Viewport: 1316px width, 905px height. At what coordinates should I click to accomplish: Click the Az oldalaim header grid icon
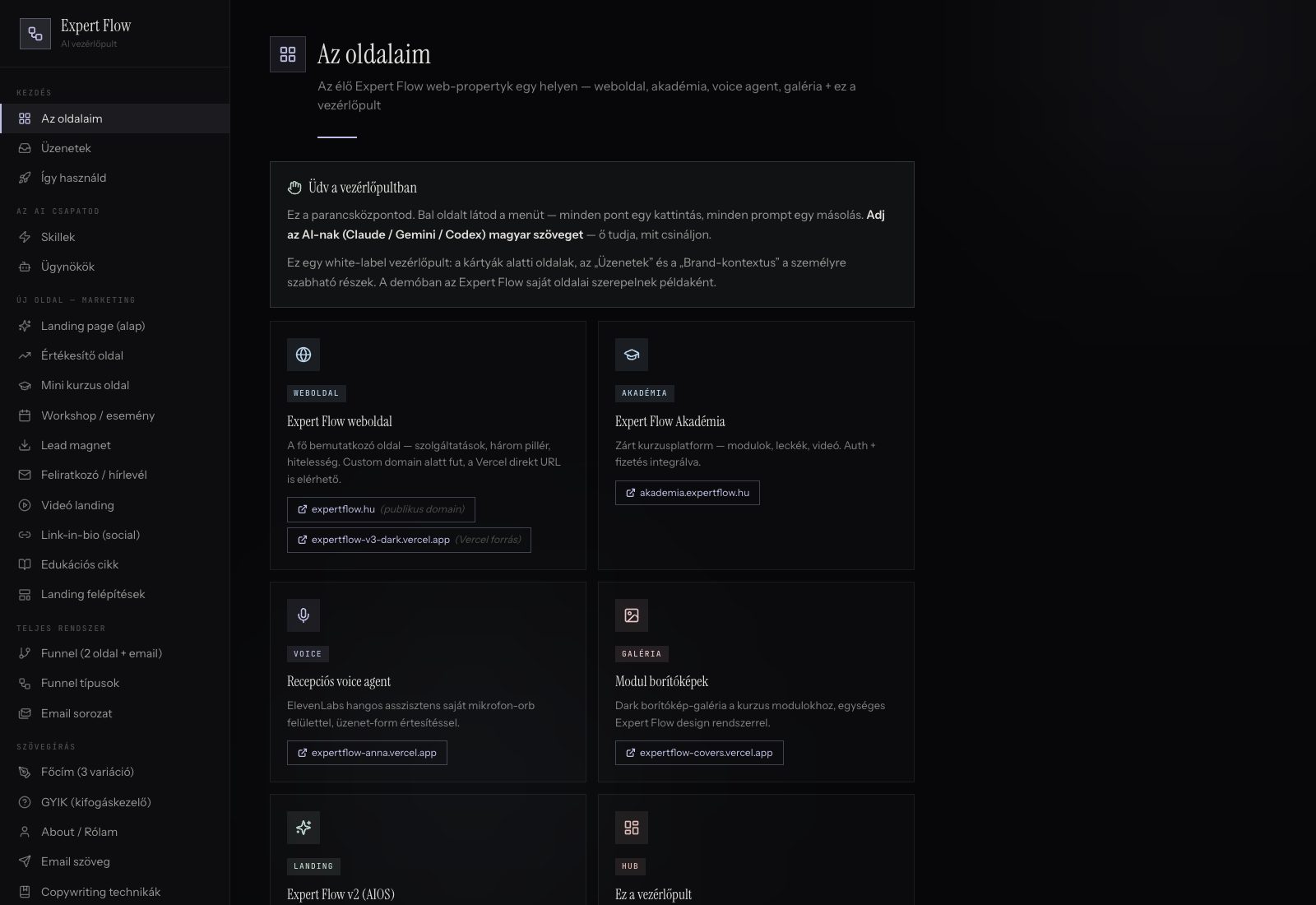288,54
